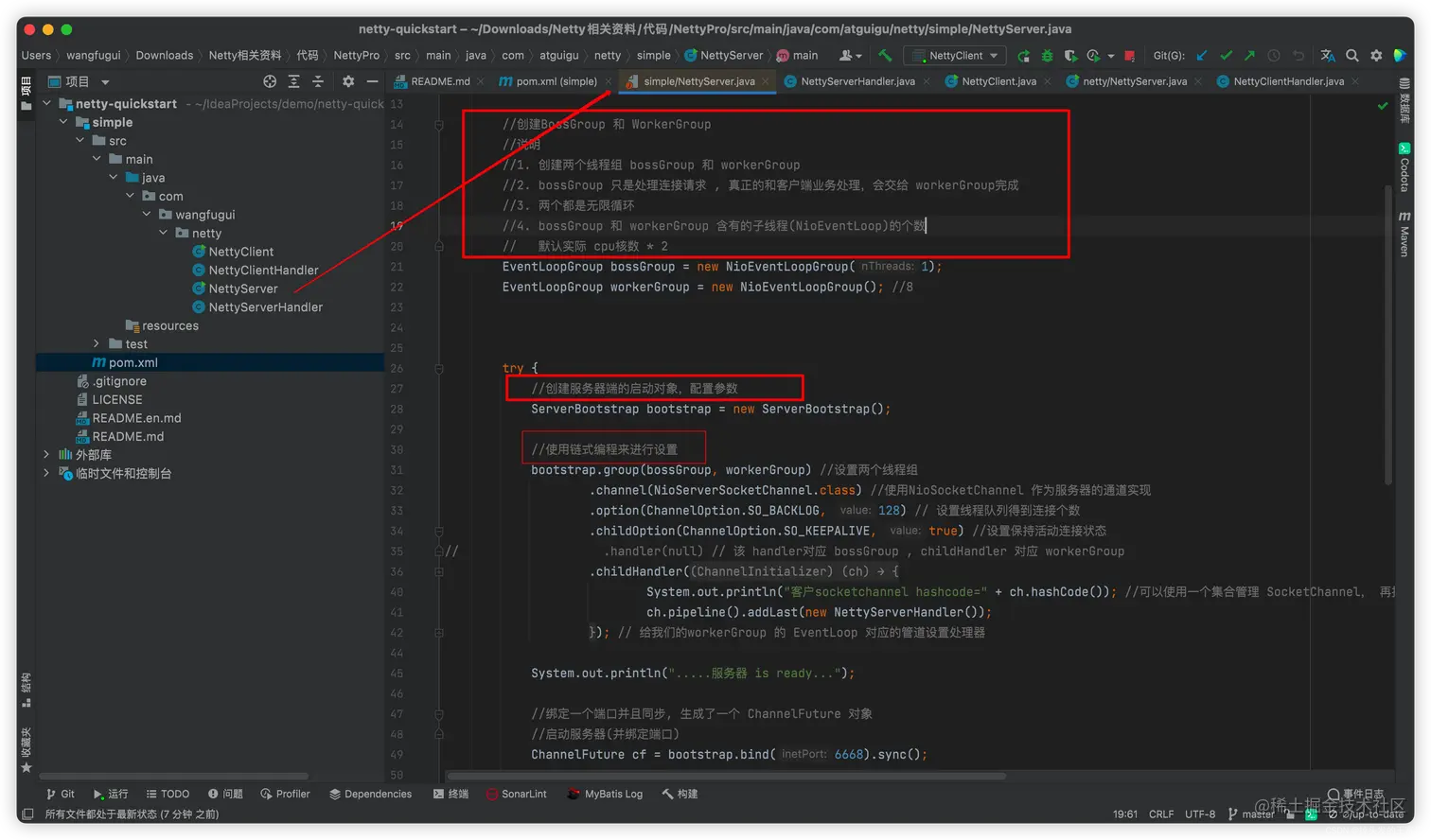
Task: Open the 构建 build tool window
Action: pyautogui.click(x=680, y=795)
